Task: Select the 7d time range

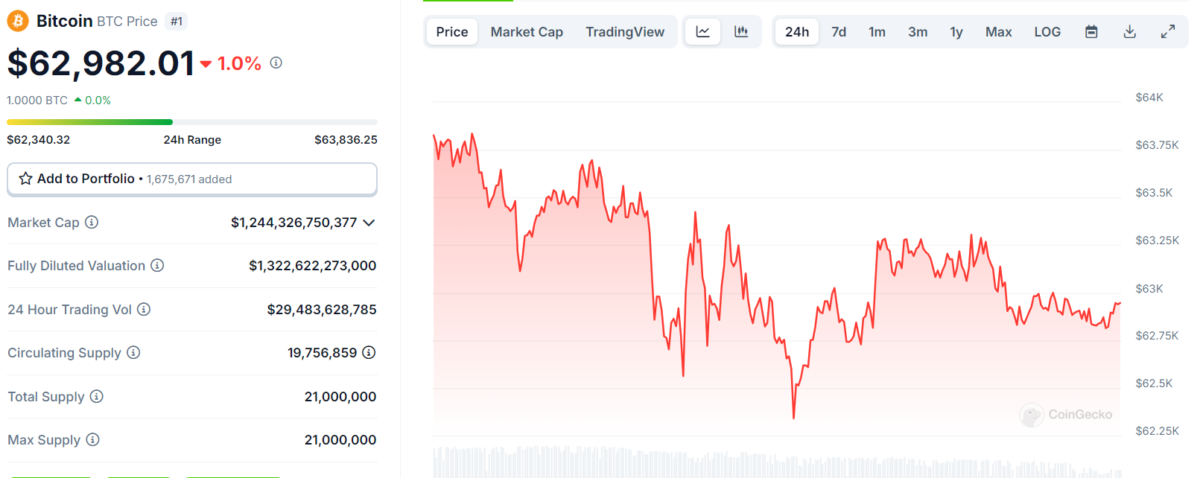Action: point(839,32)
